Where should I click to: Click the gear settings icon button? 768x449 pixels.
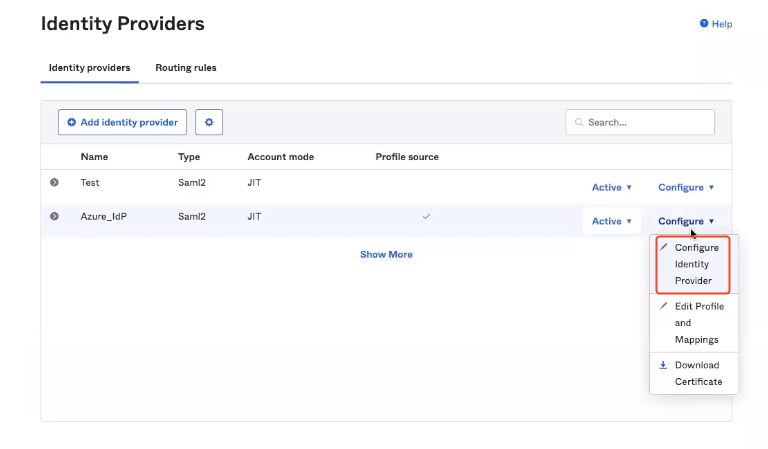pos(209,122)
